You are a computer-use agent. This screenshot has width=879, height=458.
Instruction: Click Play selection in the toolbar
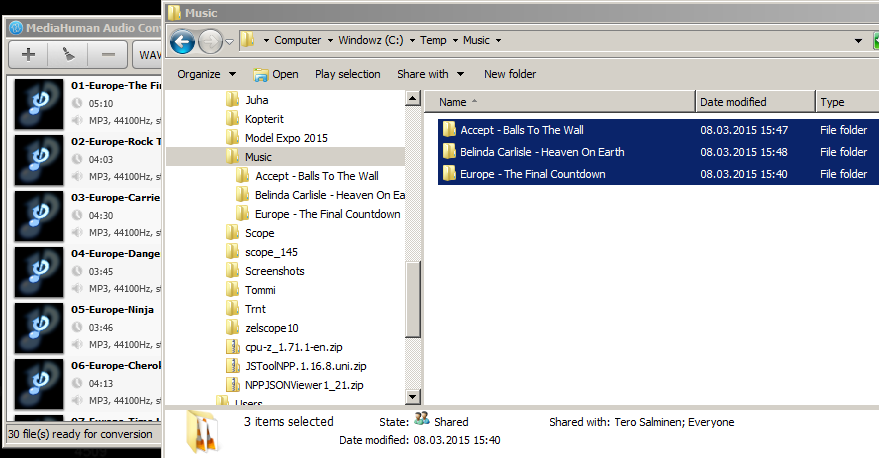tap(348, 74)
